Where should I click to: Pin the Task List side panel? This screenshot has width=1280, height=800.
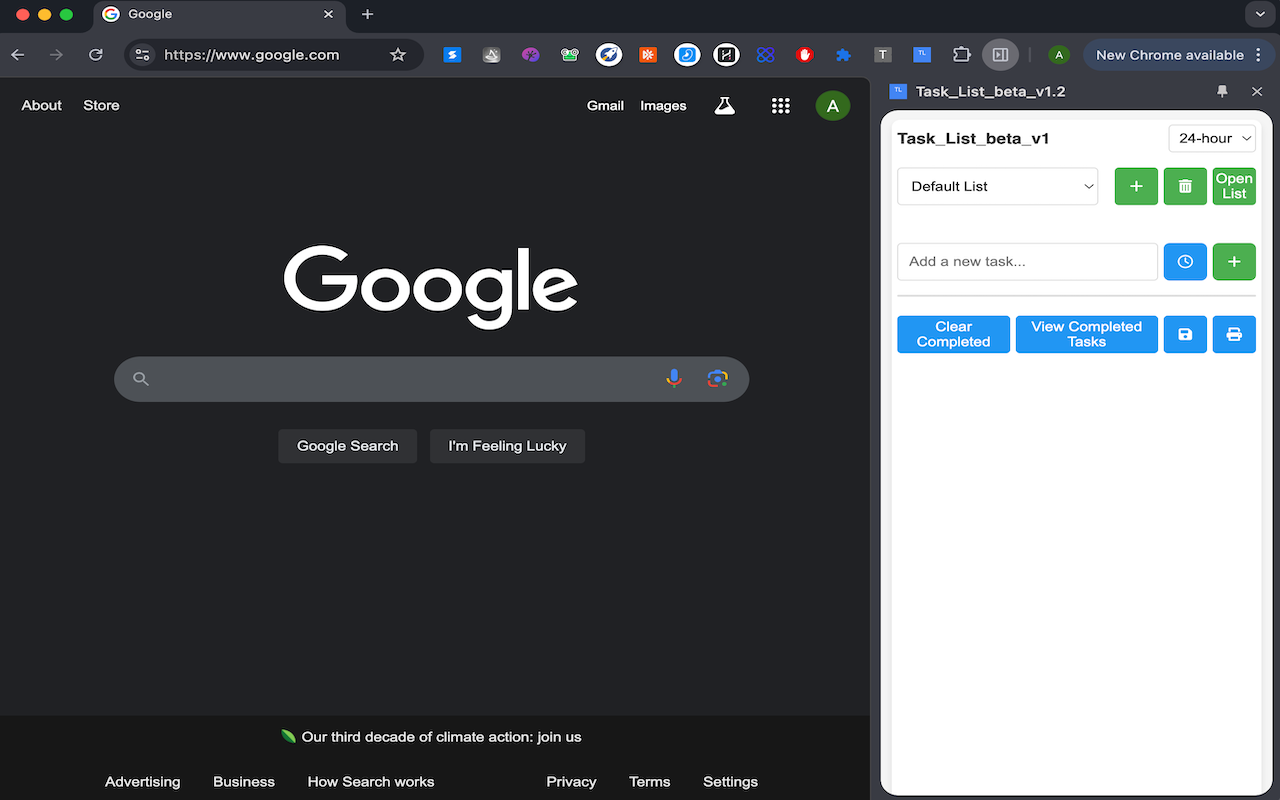[x=1222, y=91]
